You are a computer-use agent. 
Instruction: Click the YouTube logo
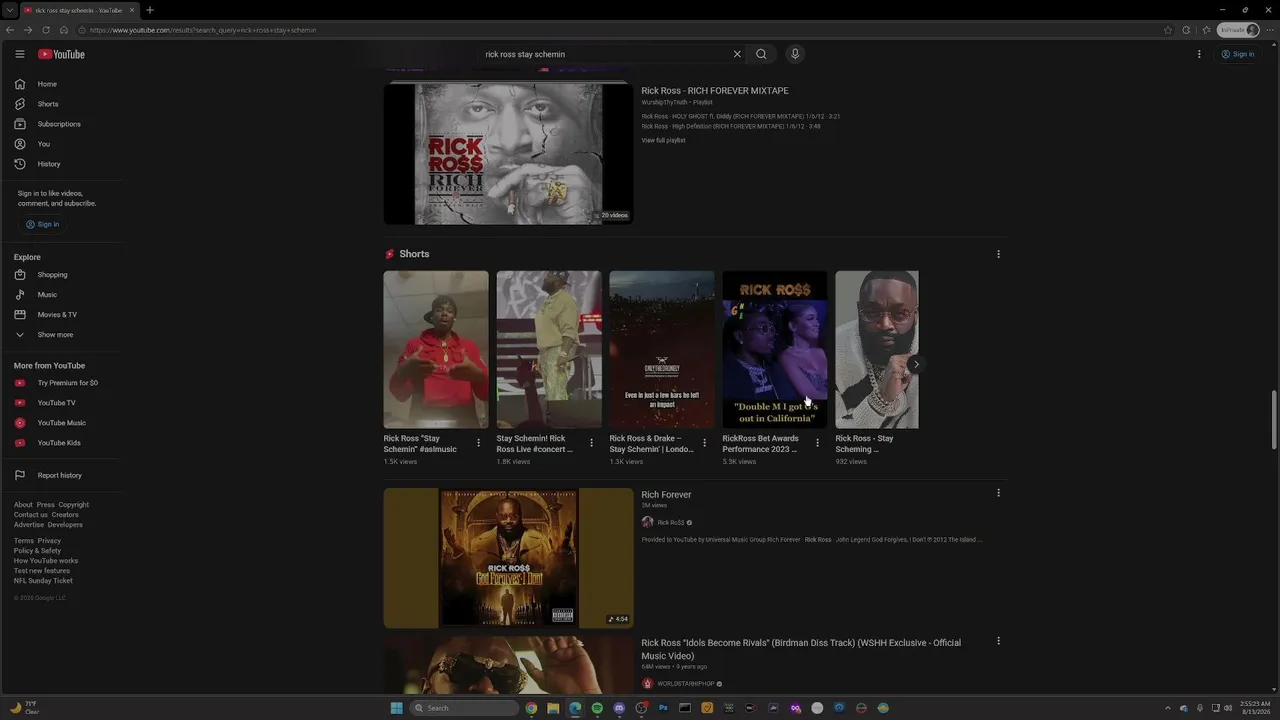click(62, 54)
